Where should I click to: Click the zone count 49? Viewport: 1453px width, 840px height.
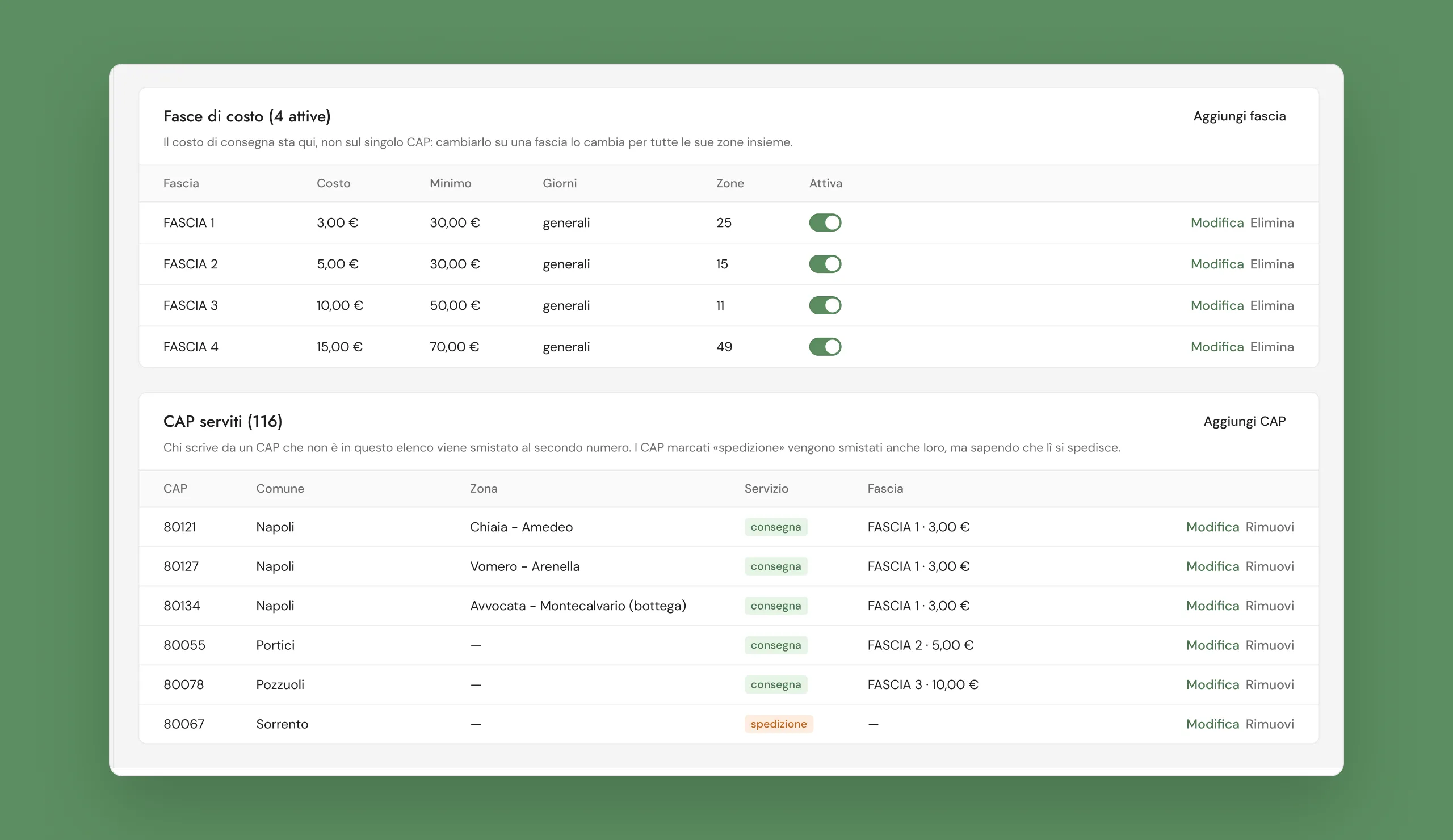coord(724,347)
